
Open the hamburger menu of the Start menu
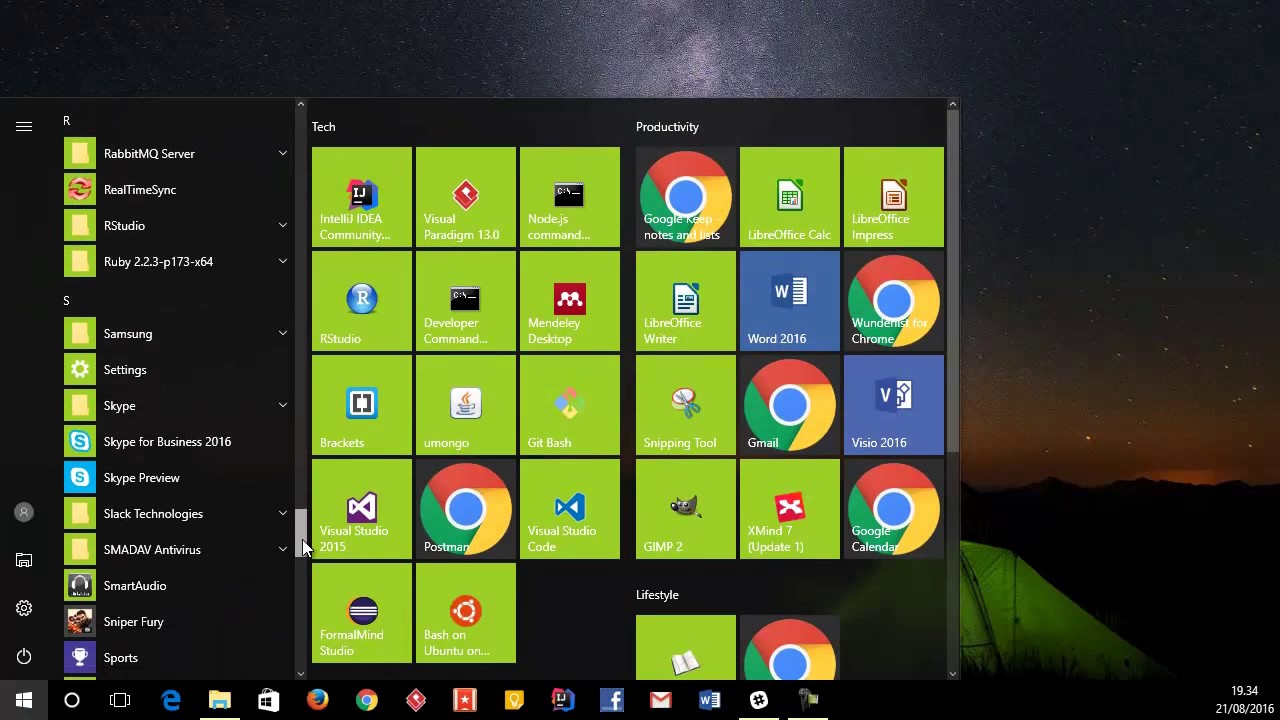24,126
